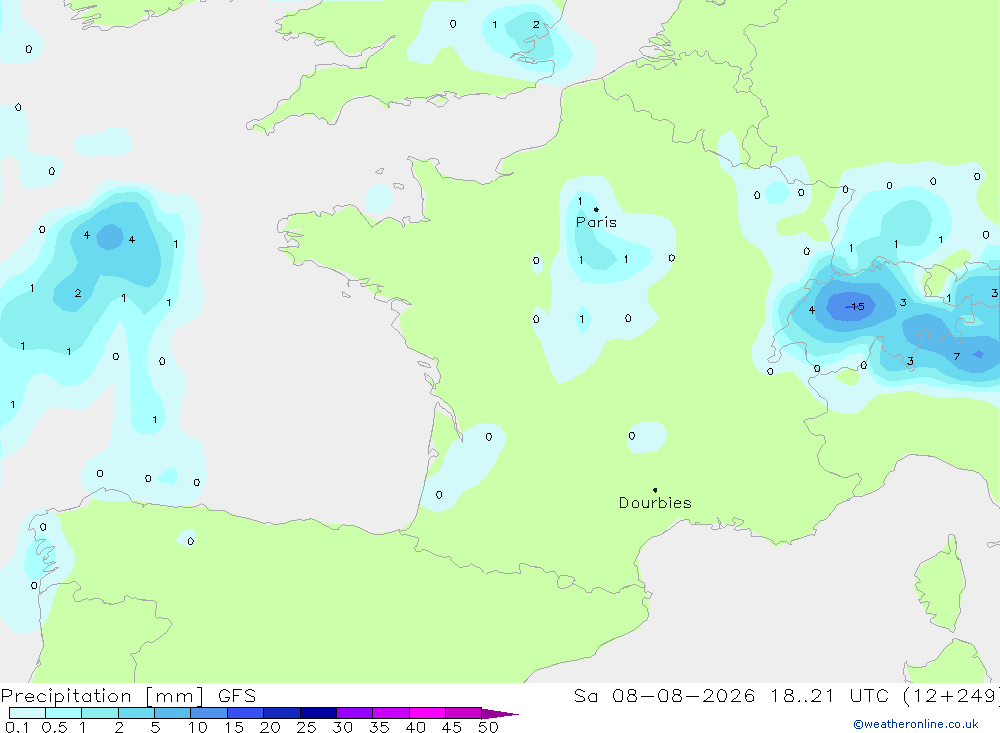This screenshot has width=1000, height=733.
Task: Click the 0.1 legend scale number
Action: (x=17, y=727)
